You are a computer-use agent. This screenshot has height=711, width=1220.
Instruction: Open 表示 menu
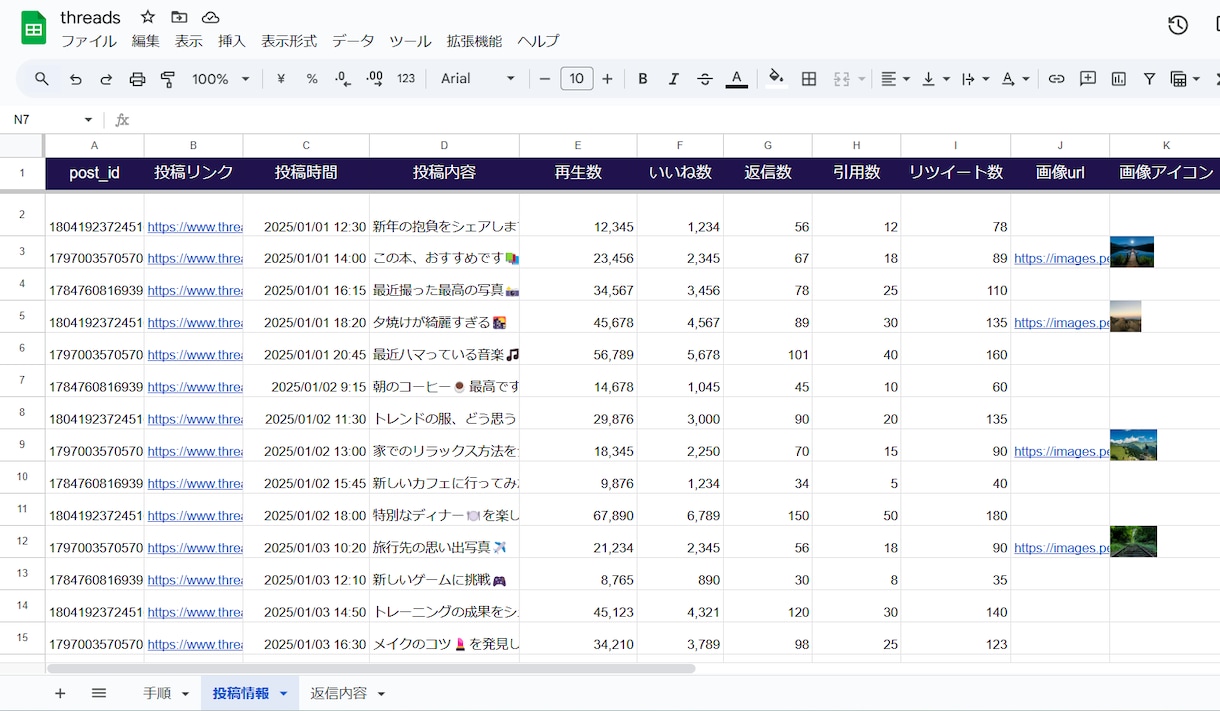189,41
